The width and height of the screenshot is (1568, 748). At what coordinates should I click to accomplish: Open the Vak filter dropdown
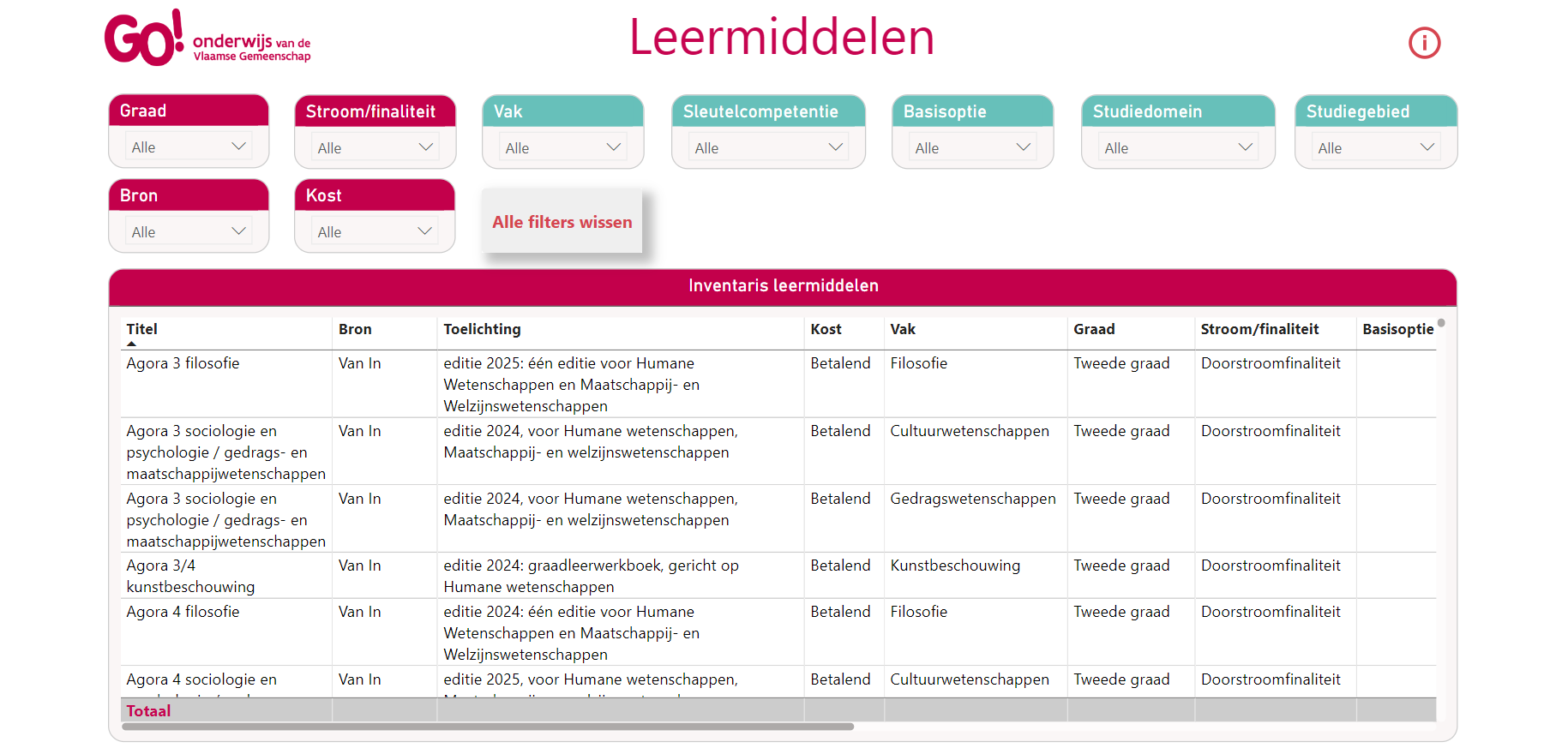(562, 148)
